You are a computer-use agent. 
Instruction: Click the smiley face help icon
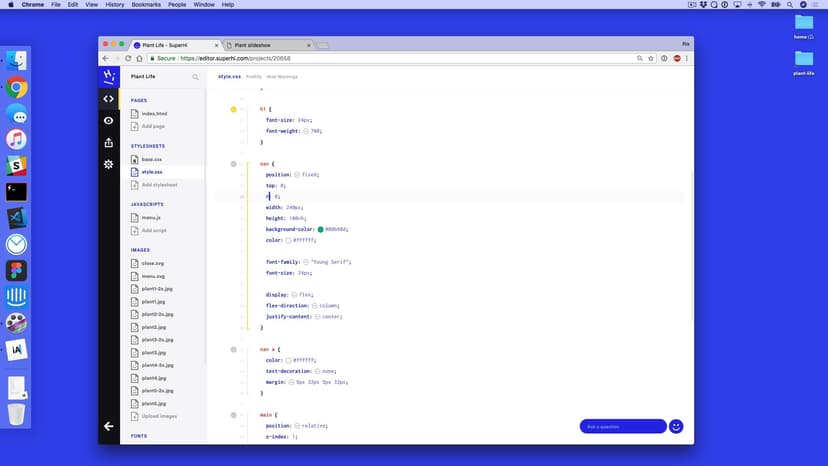coord(676,426)
